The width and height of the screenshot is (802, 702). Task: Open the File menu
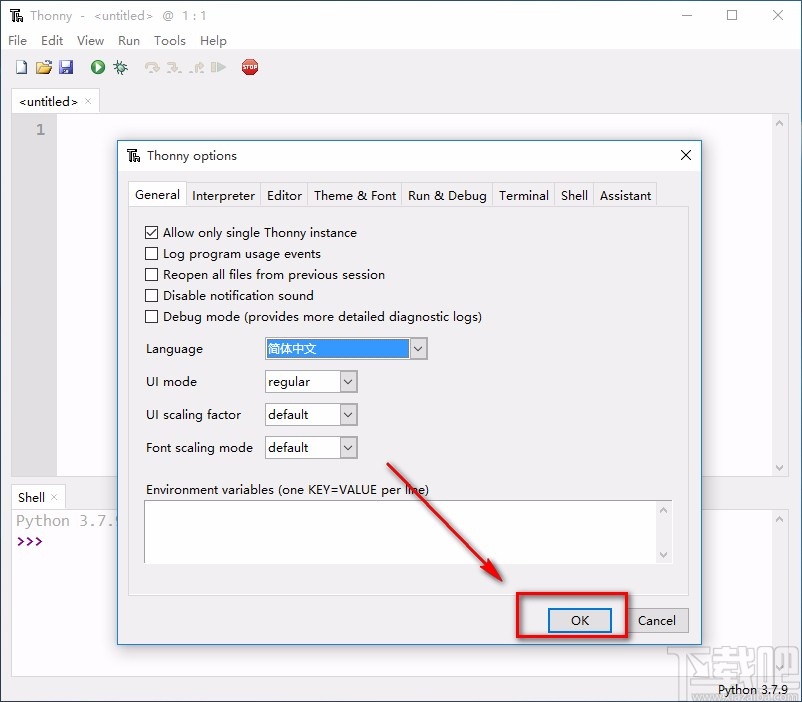click(x=17, y=40)
